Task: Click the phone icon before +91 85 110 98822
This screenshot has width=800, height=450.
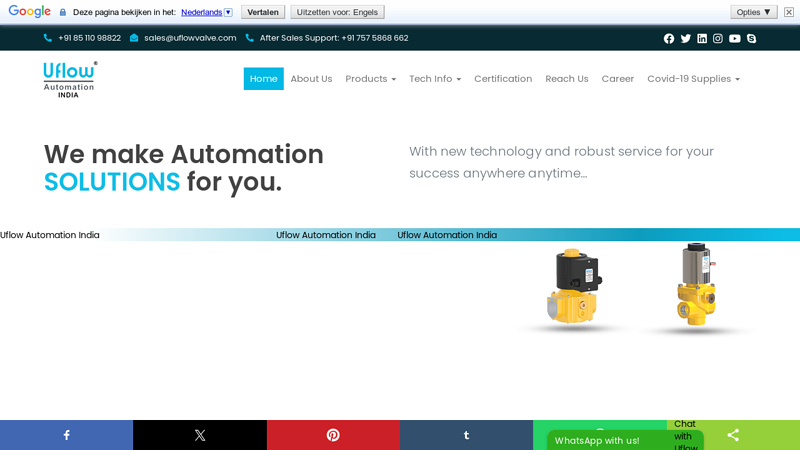Action: coord(47,38)
